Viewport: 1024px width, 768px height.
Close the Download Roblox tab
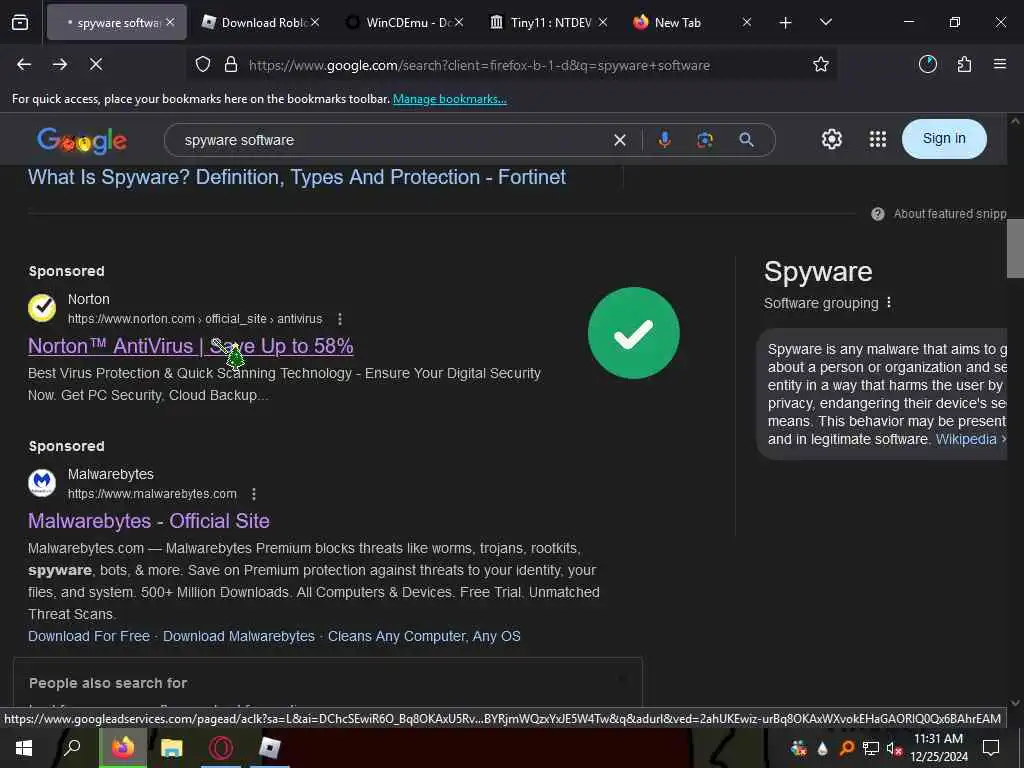[315, 22]
